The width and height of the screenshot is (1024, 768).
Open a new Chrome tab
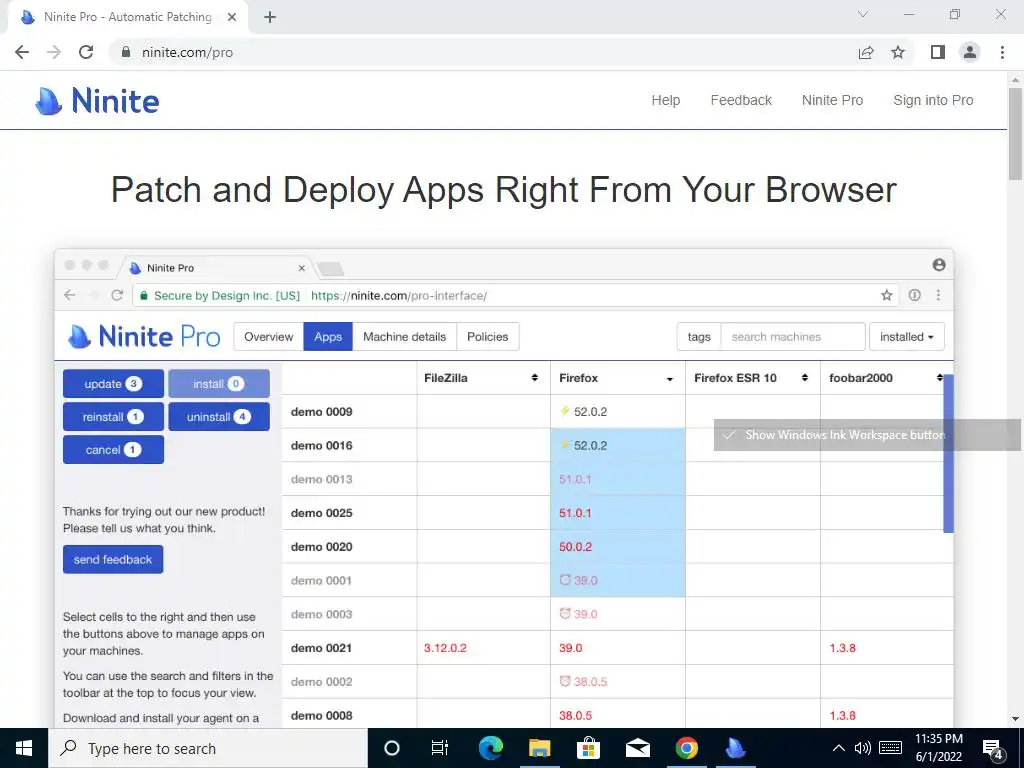pyautogui.click(x=270, y=17)
